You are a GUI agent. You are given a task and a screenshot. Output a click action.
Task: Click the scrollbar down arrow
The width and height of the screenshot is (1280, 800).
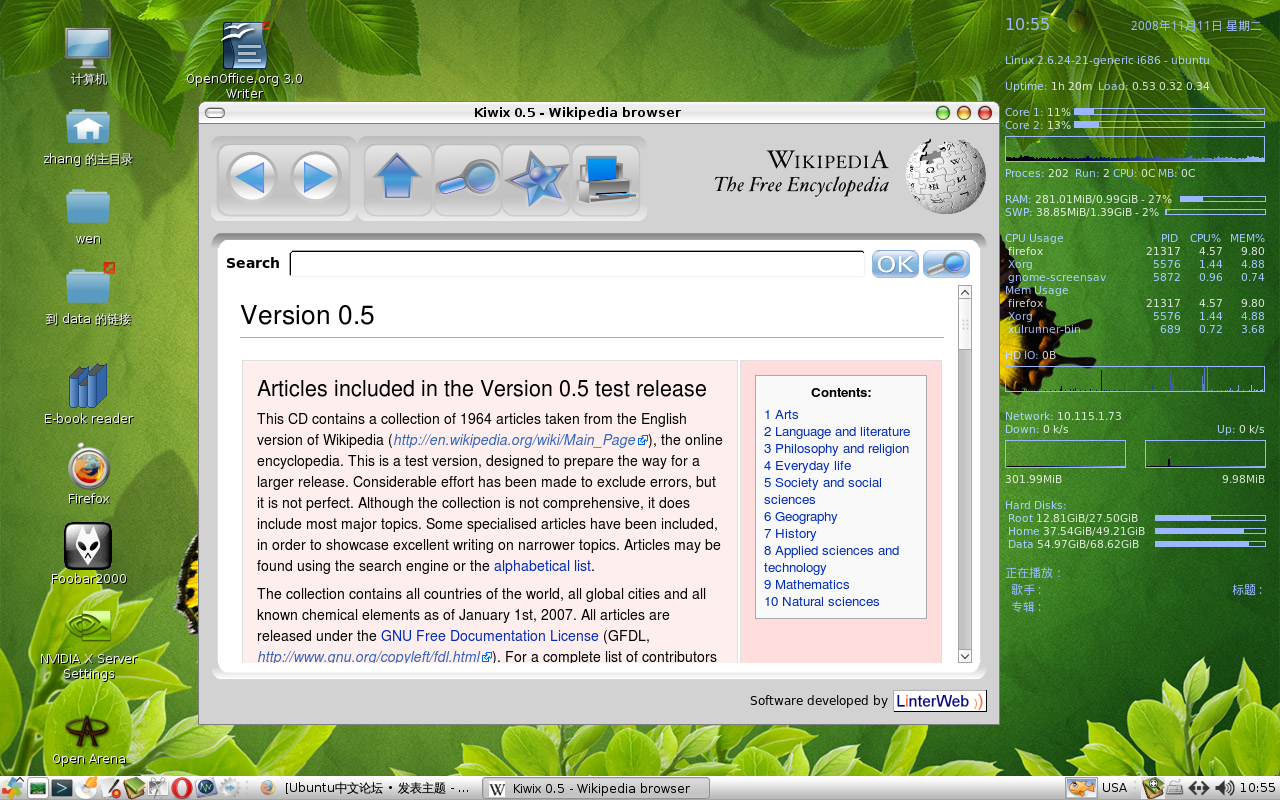[x=965, y=656]
